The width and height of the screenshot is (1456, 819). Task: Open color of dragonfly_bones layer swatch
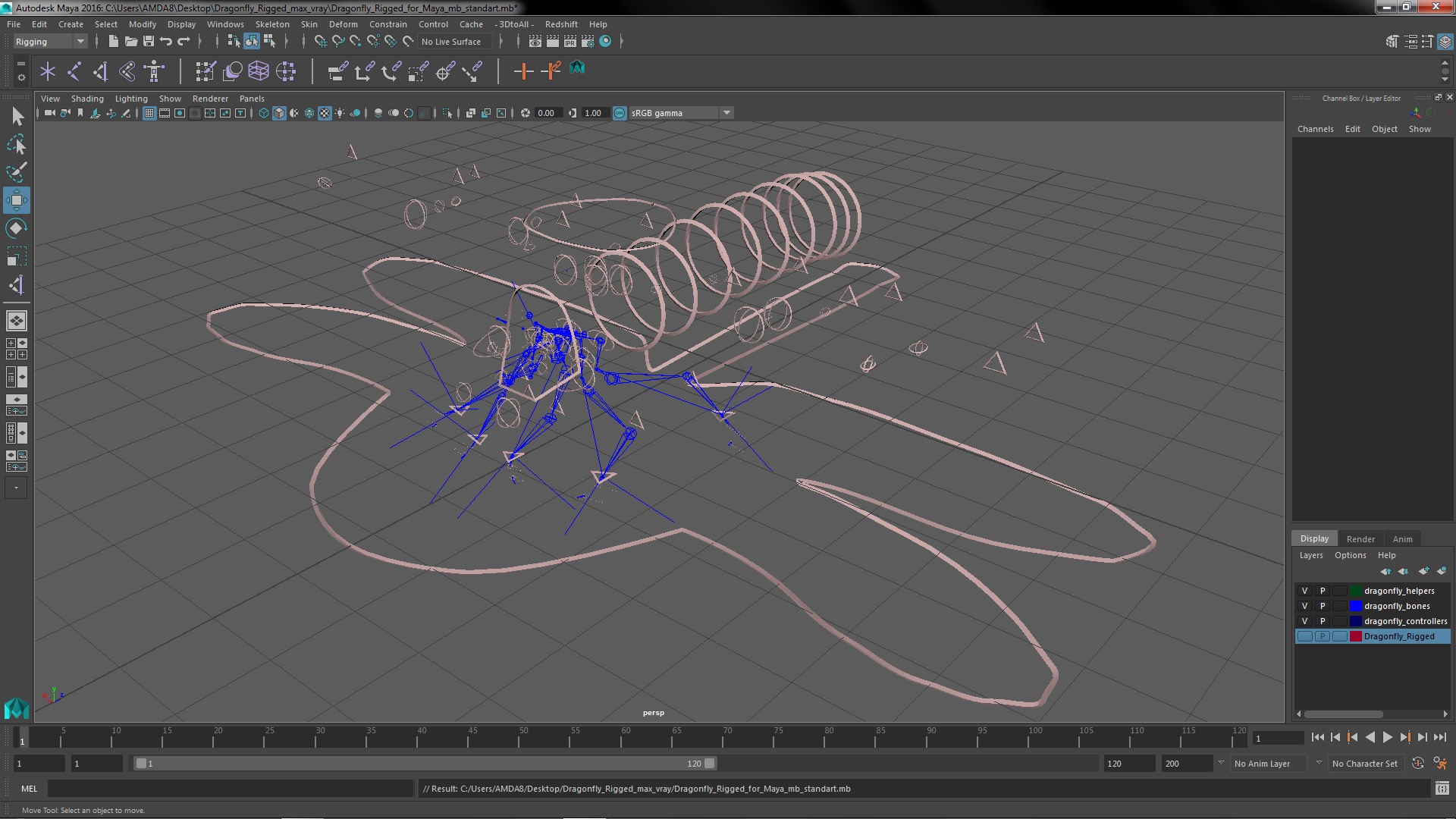tap(1356, 606)
